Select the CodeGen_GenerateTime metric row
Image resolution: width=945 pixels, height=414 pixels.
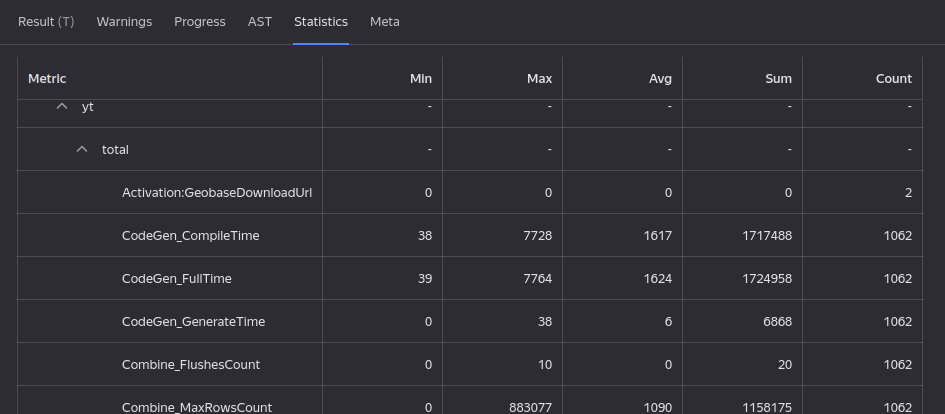coord(193,322)
